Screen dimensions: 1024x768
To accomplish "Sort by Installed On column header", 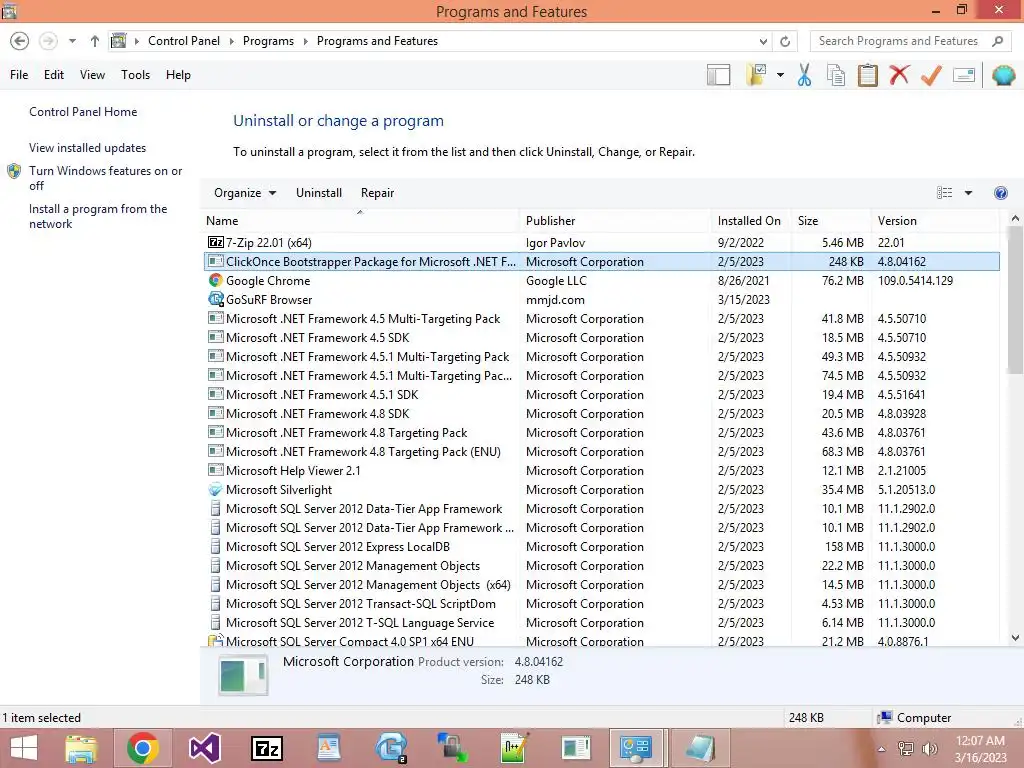I will point(751,221).
